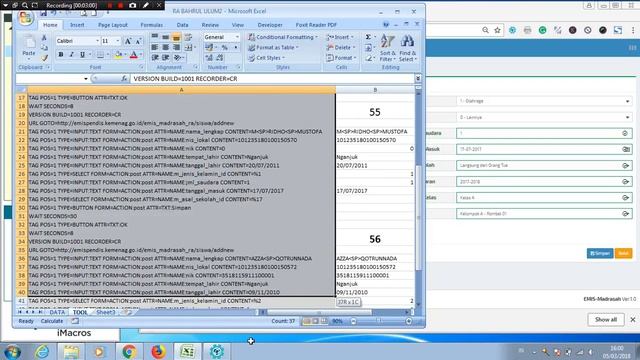
Task: Toggle Underline formatting
Action: (82, 55)
